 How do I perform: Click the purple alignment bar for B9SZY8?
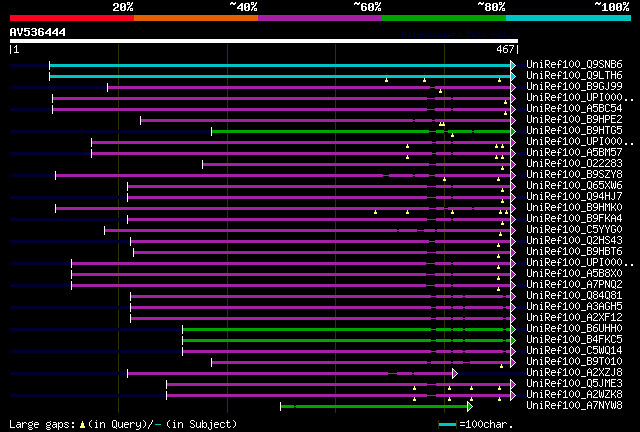point(283,176)
